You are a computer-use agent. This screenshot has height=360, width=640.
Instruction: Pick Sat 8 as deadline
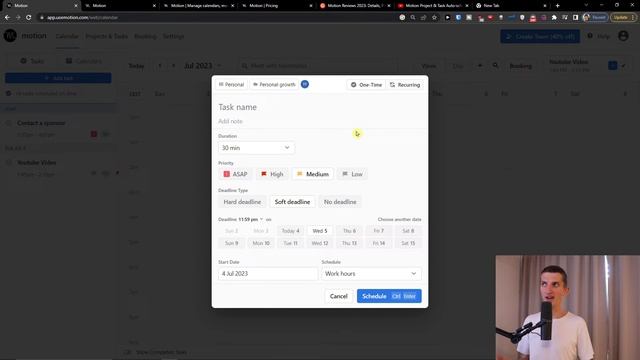click(408, 231)
